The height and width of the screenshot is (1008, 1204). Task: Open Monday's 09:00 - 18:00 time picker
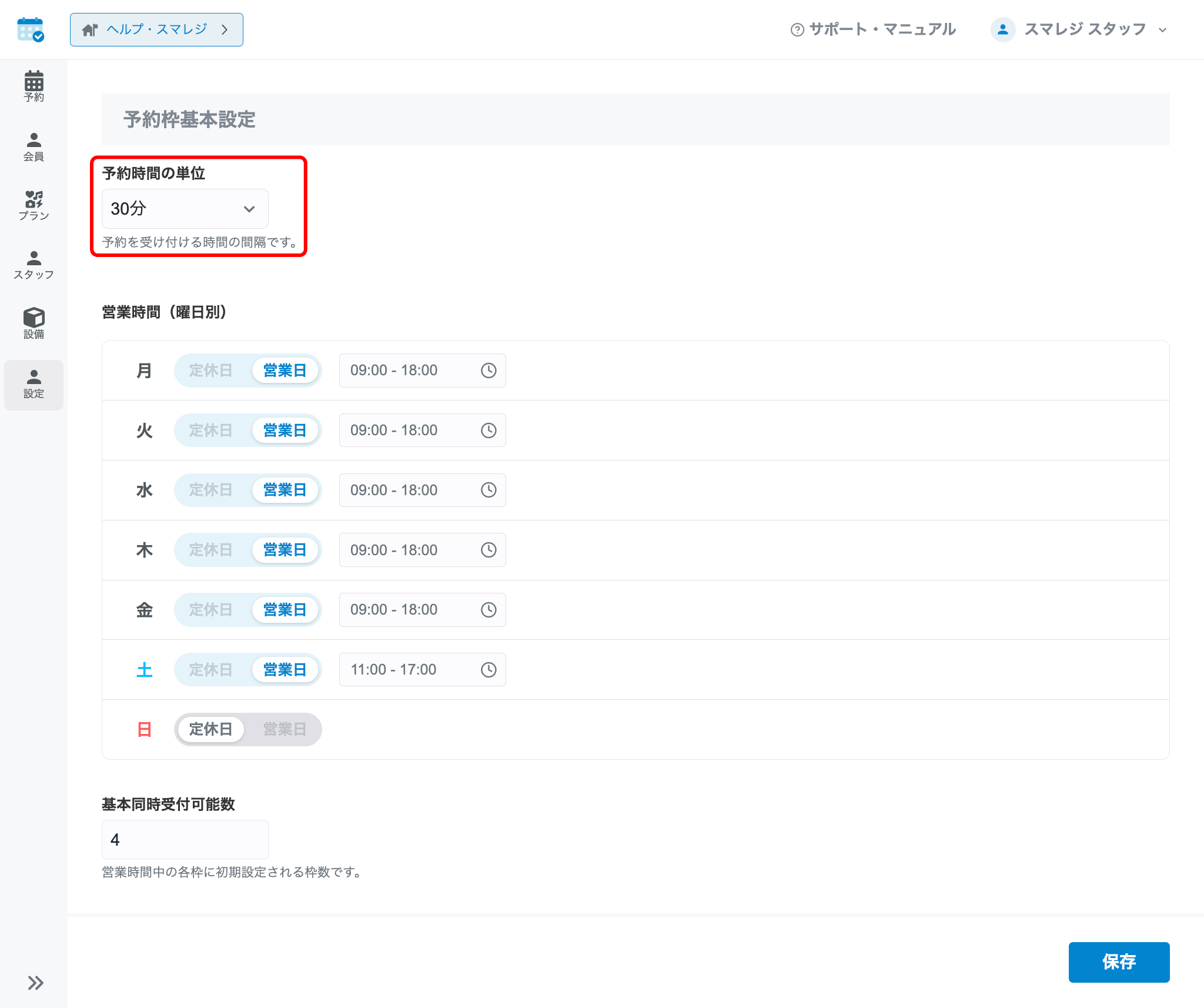[423, 371]
